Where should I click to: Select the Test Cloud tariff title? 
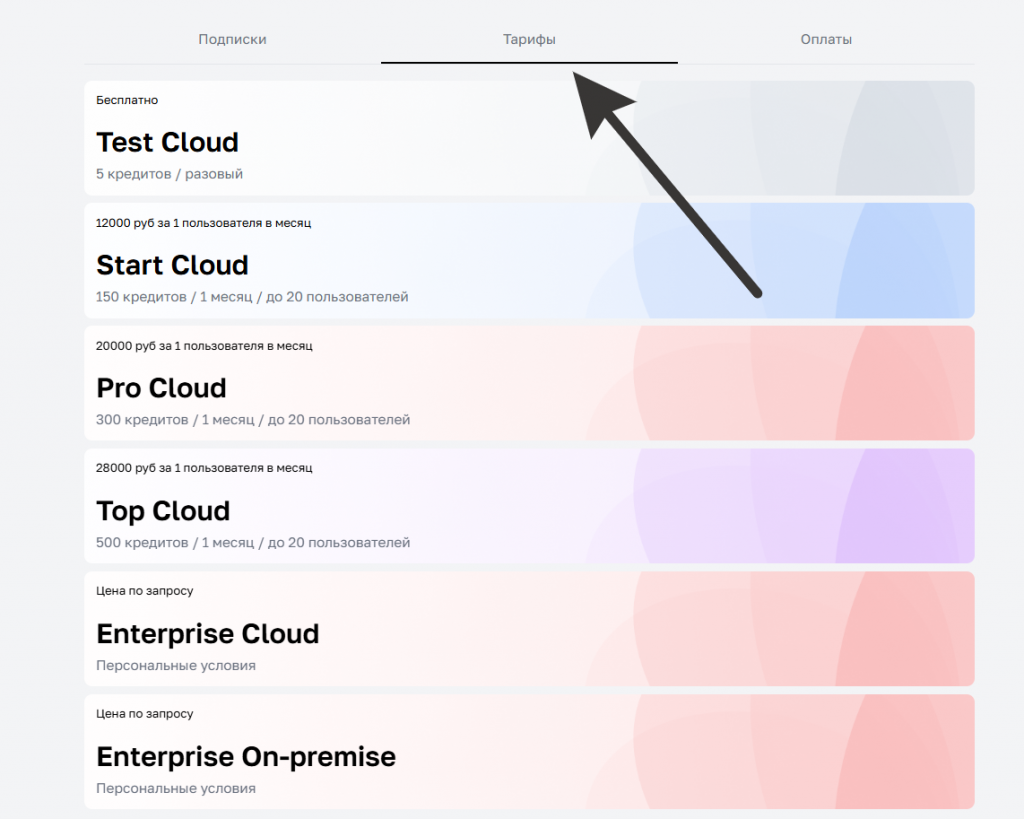click(x=167, y=142)
